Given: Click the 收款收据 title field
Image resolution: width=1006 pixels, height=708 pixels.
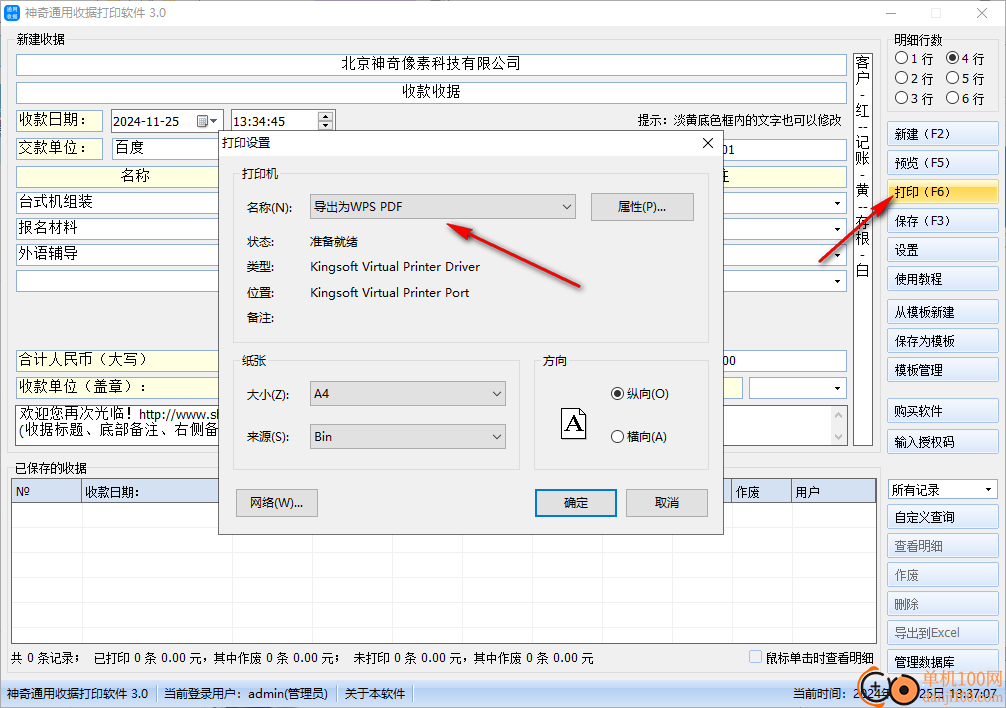Looking at the screenshot, I should pos(431,92).
